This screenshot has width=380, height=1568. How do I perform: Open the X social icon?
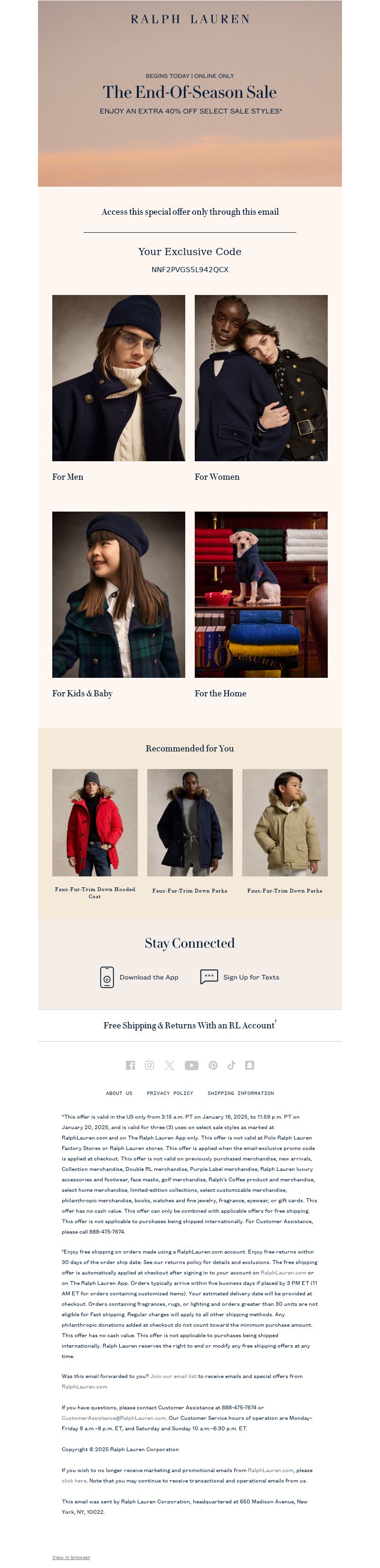pyautogui.click(x=169, y=1064)
